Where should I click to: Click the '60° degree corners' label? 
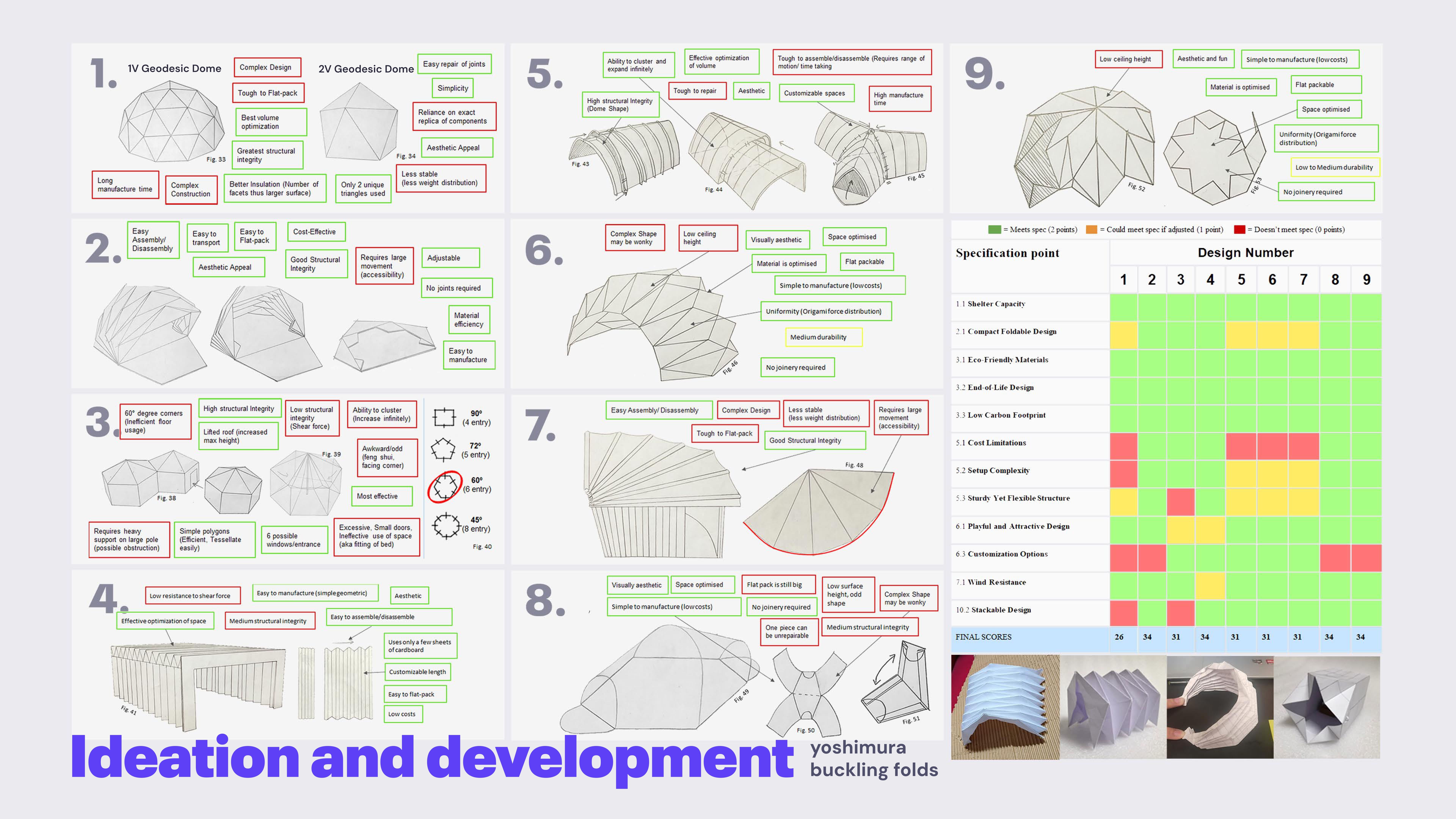[155, 422]
